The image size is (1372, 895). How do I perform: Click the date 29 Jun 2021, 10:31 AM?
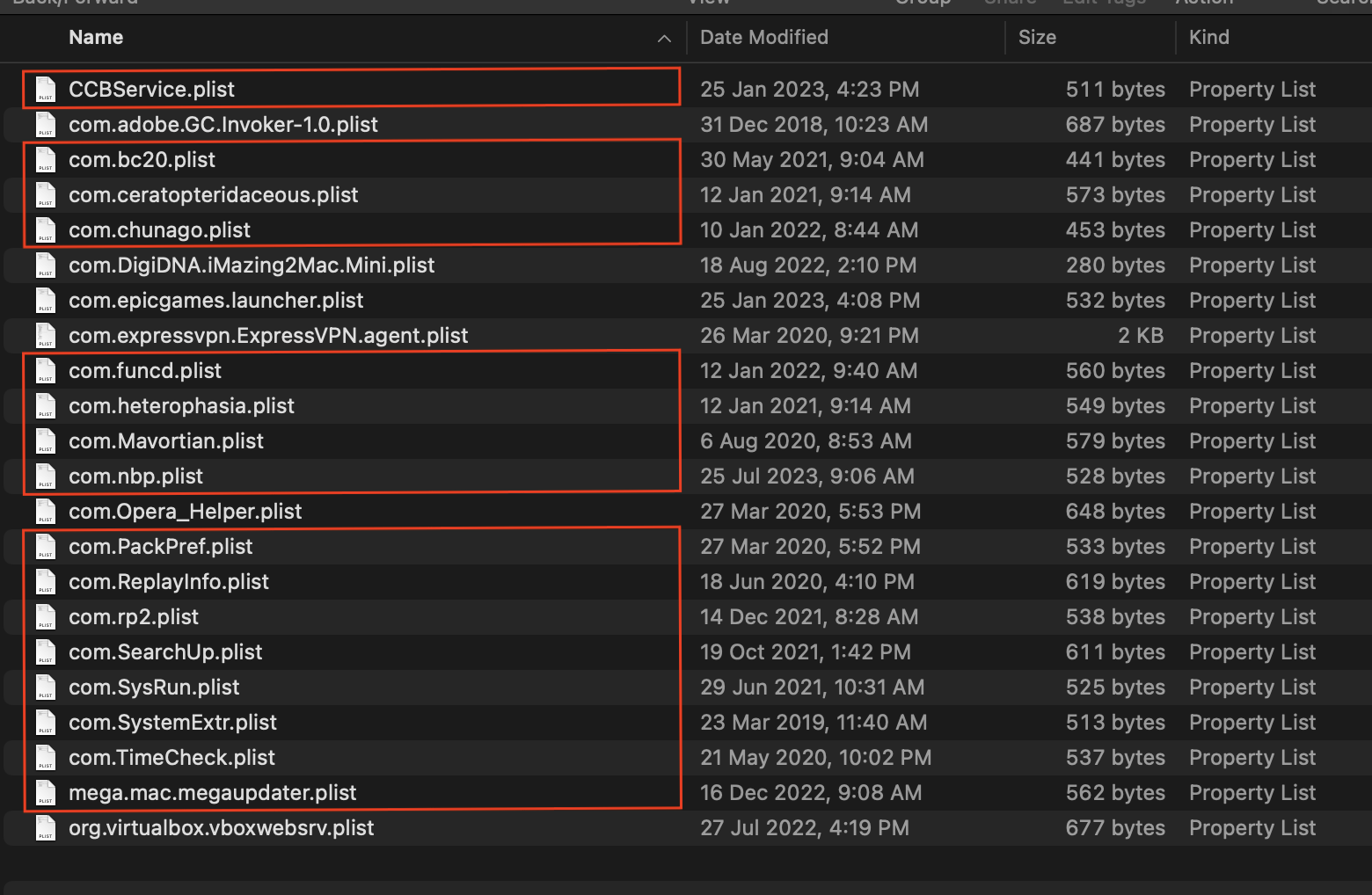coord(812,687)
